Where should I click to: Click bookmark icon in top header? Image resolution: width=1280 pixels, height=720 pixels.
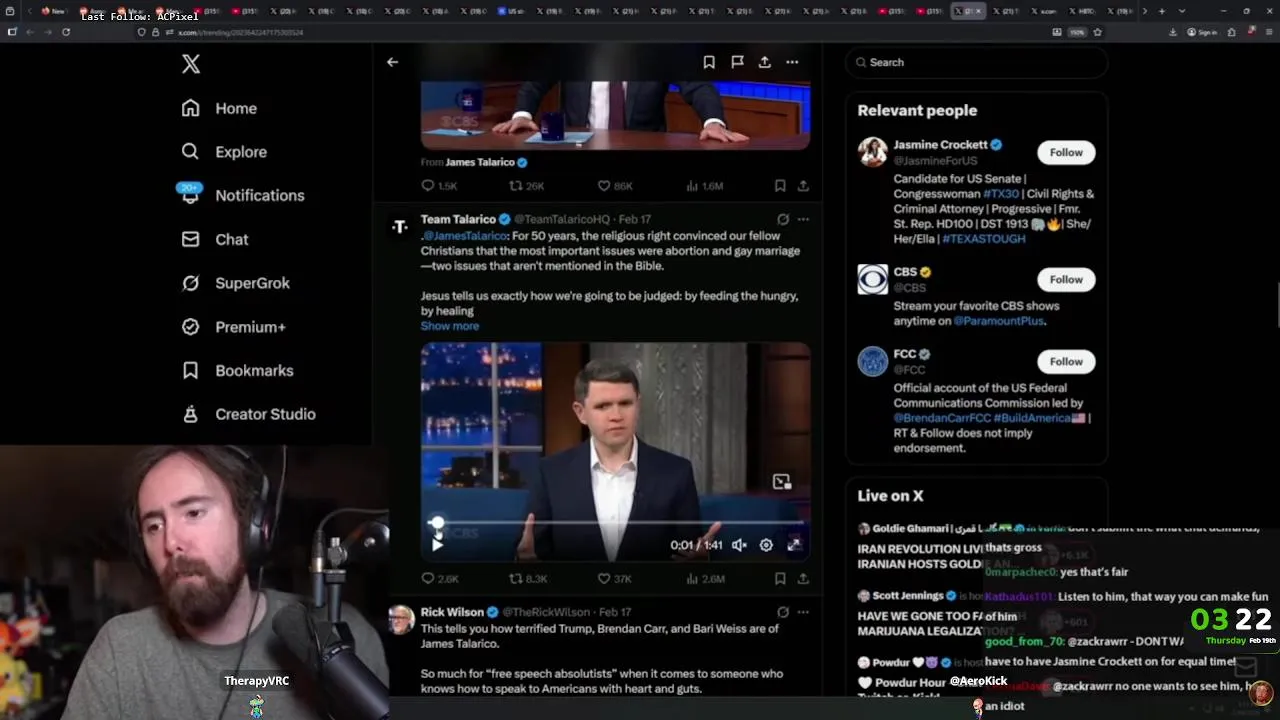tap(709, 62)
